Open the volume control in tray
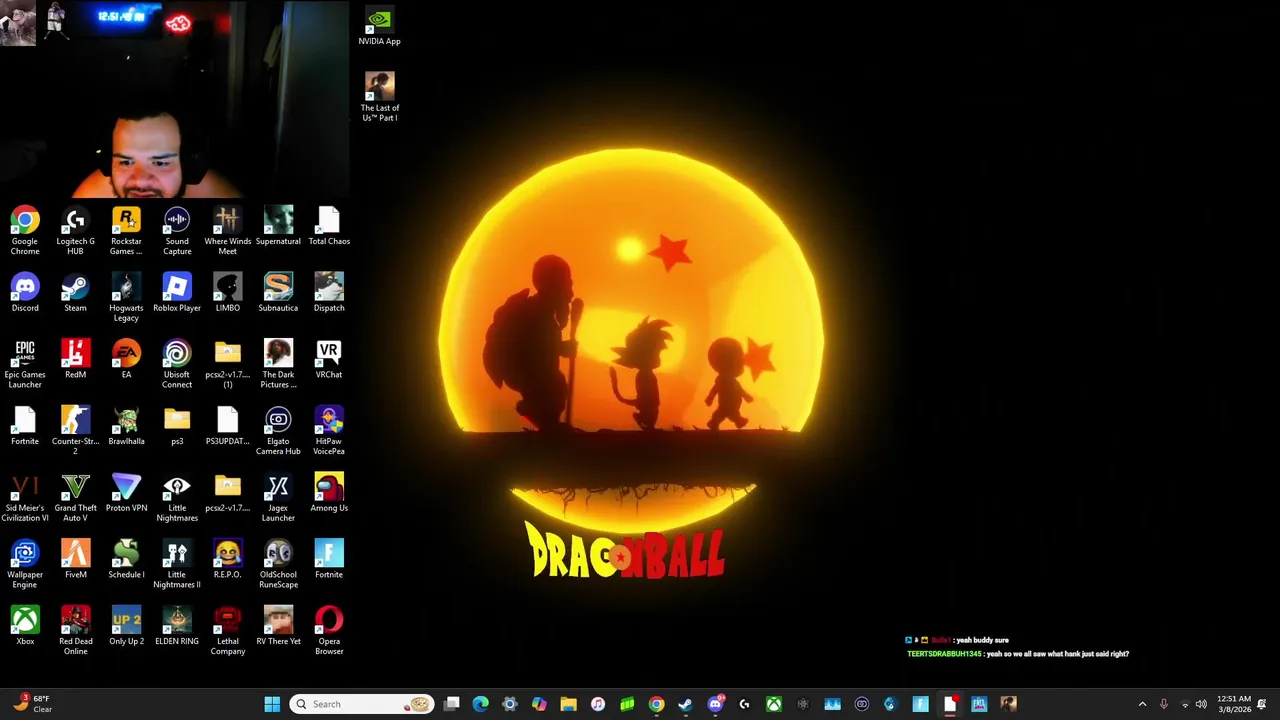Viewport: 1280px width, 720px height. click(1201, 704)
